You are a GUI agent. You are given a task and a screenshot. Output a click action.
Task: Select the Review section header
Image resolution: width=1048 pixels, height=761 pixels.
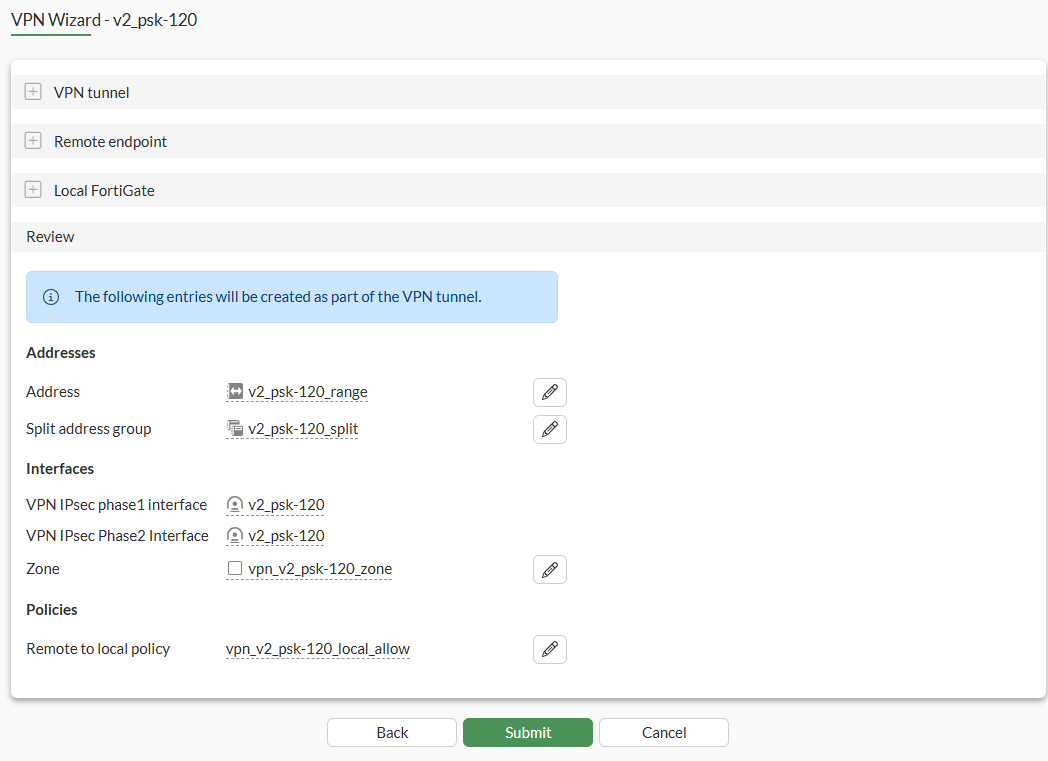pyautogui.click(x=50, y=236)
